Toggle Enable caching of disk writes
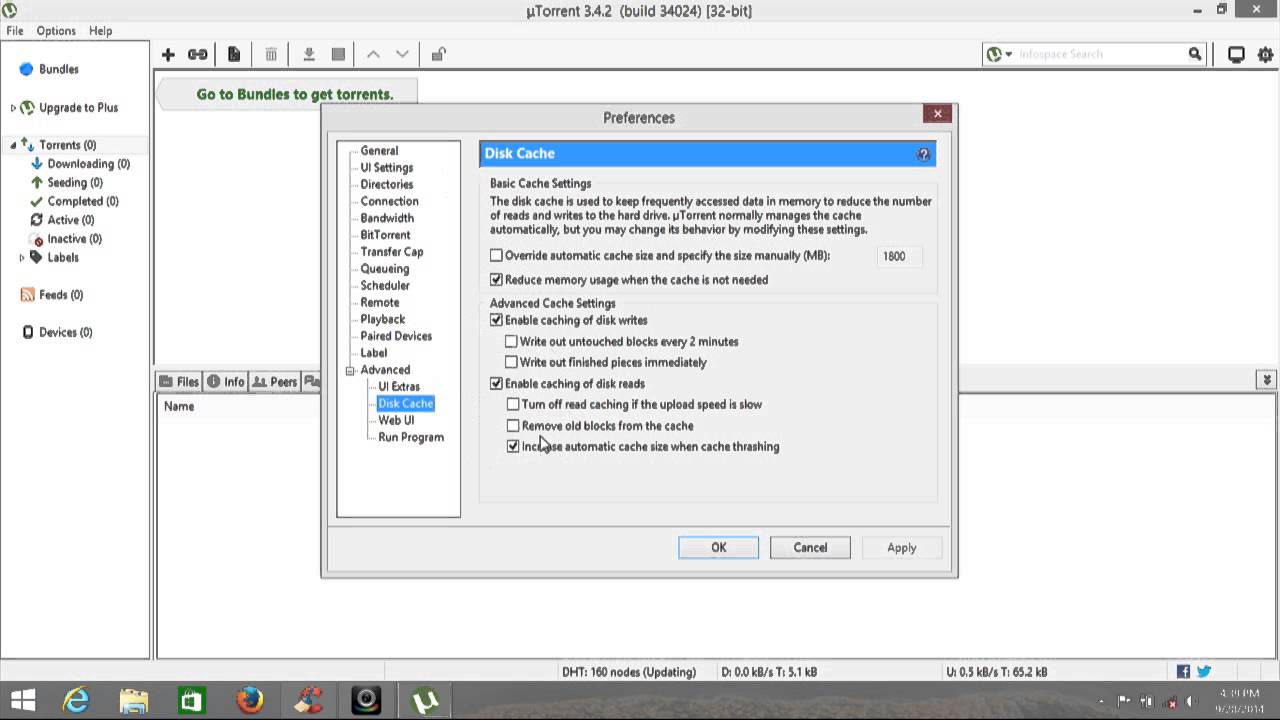 click(496, 321)
